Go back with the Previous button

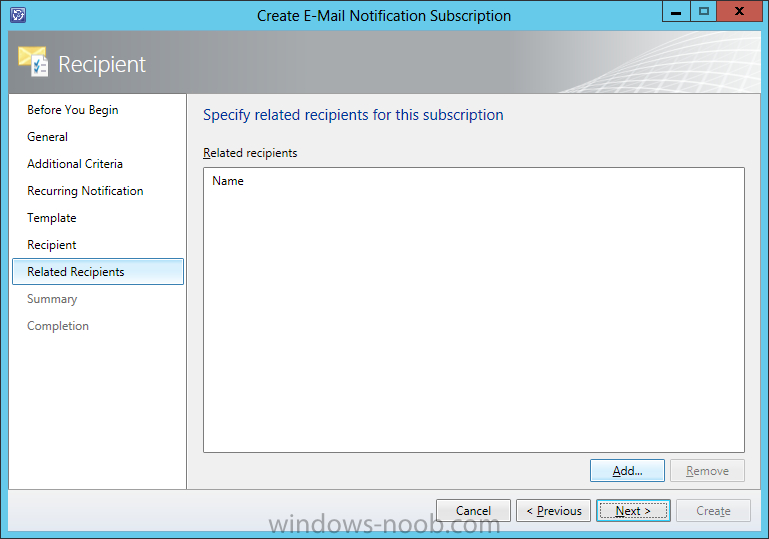(553, 511)
